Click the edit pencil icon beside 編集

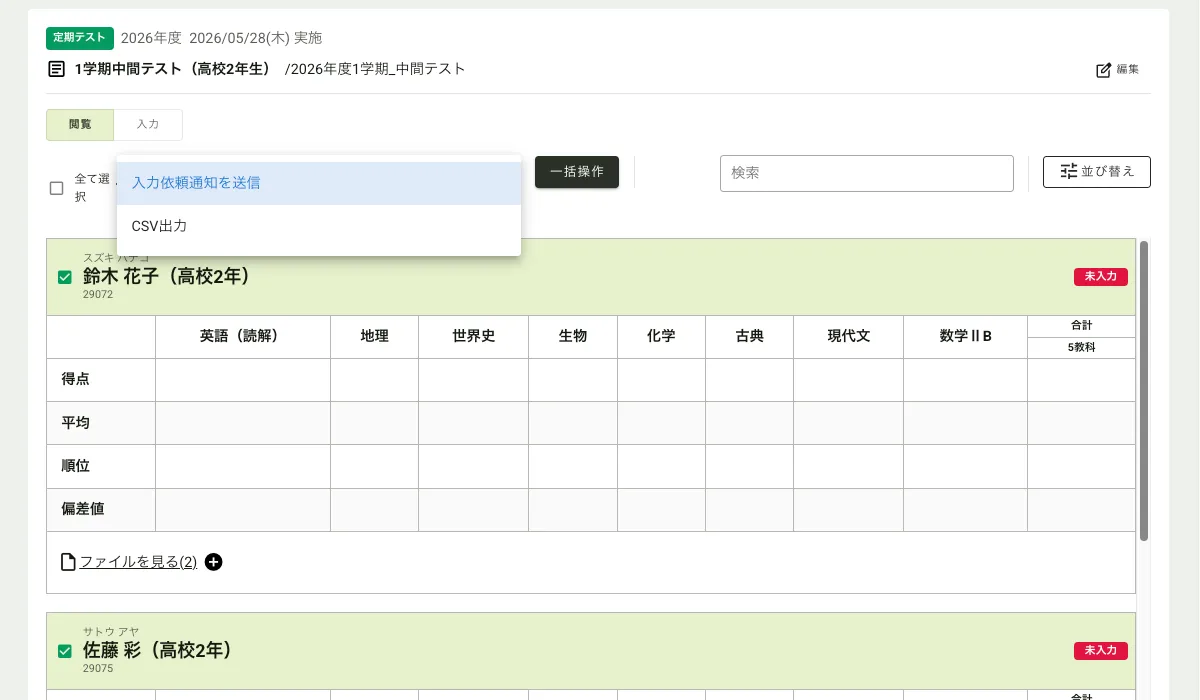coord(1104,70)
